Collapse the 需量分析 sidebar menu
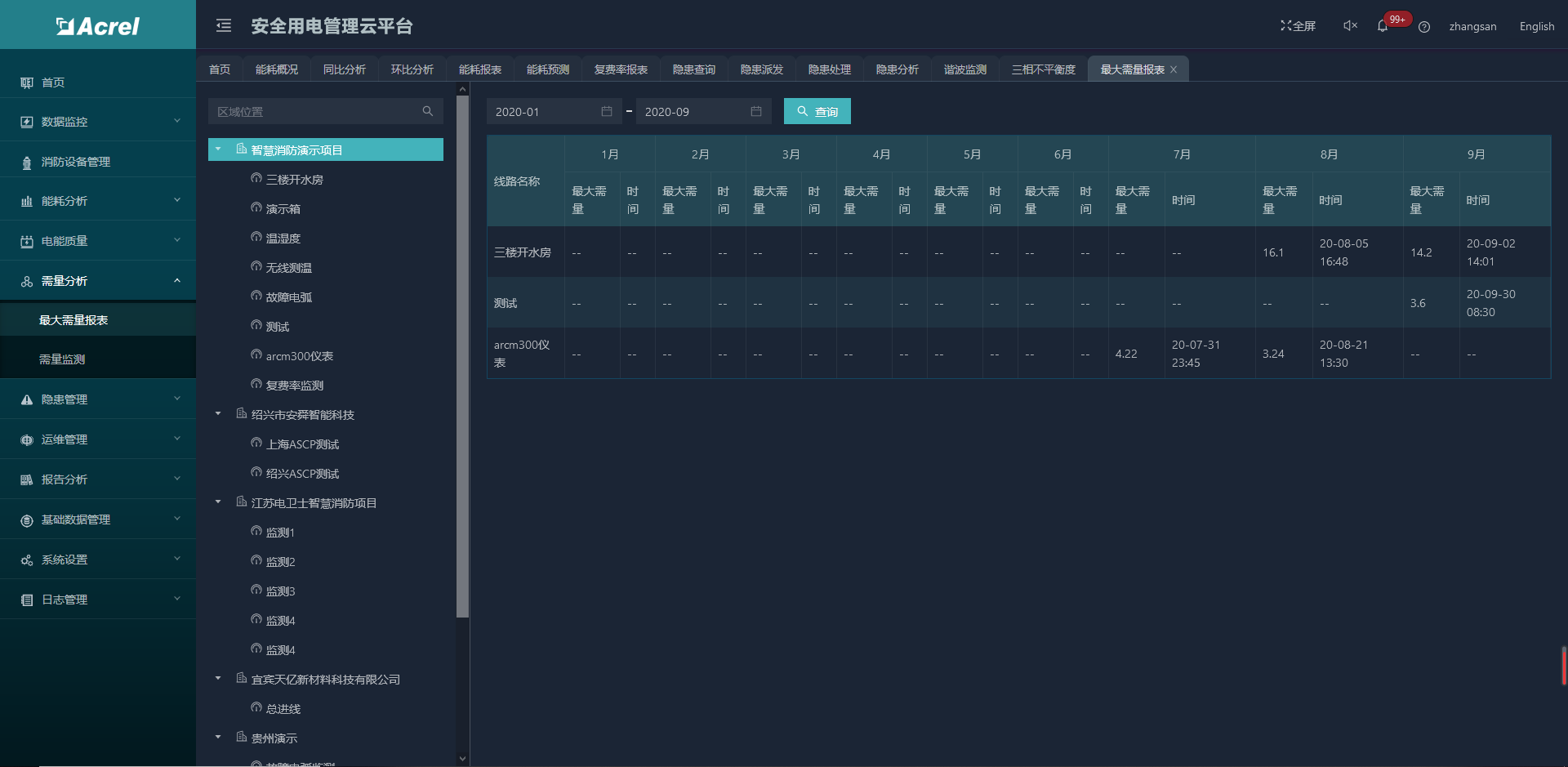The width and height of the screenshot is (1568, 767). point(98,281)
